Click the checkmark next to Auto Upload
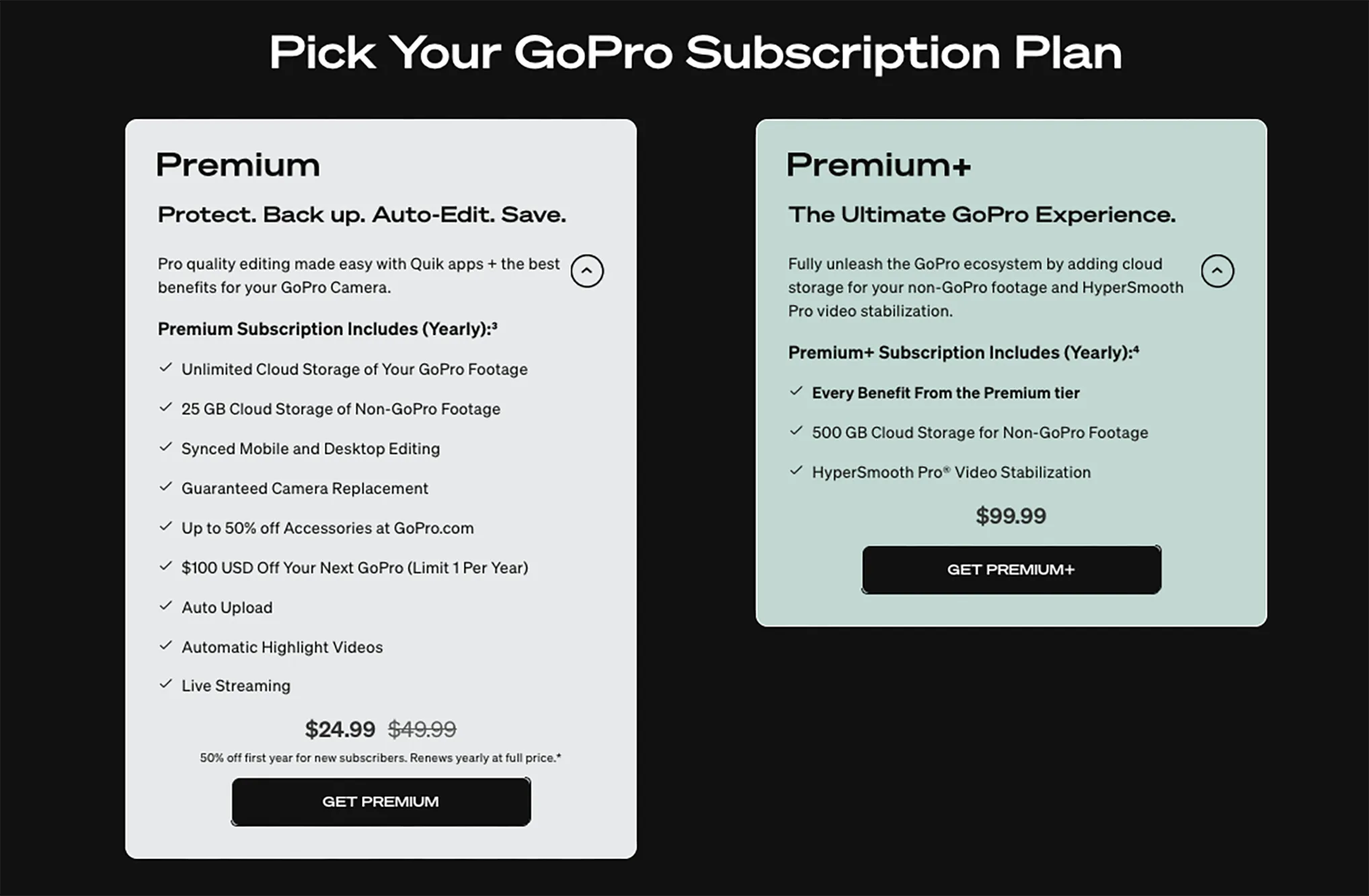Screen dimensions: 1369x896 [165, 606]
